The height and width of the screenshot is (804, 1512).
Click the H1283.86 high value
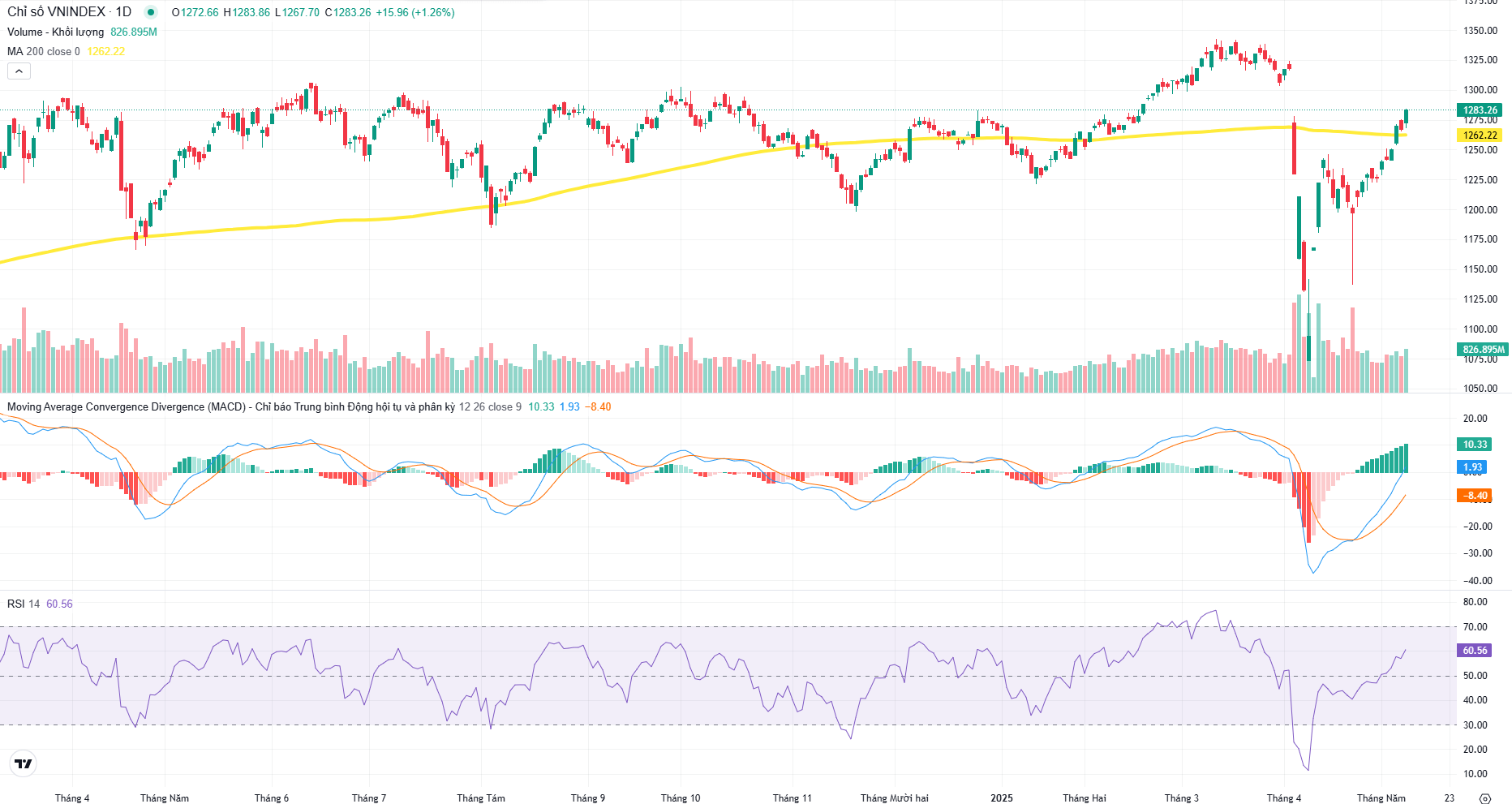pos(247,12)
